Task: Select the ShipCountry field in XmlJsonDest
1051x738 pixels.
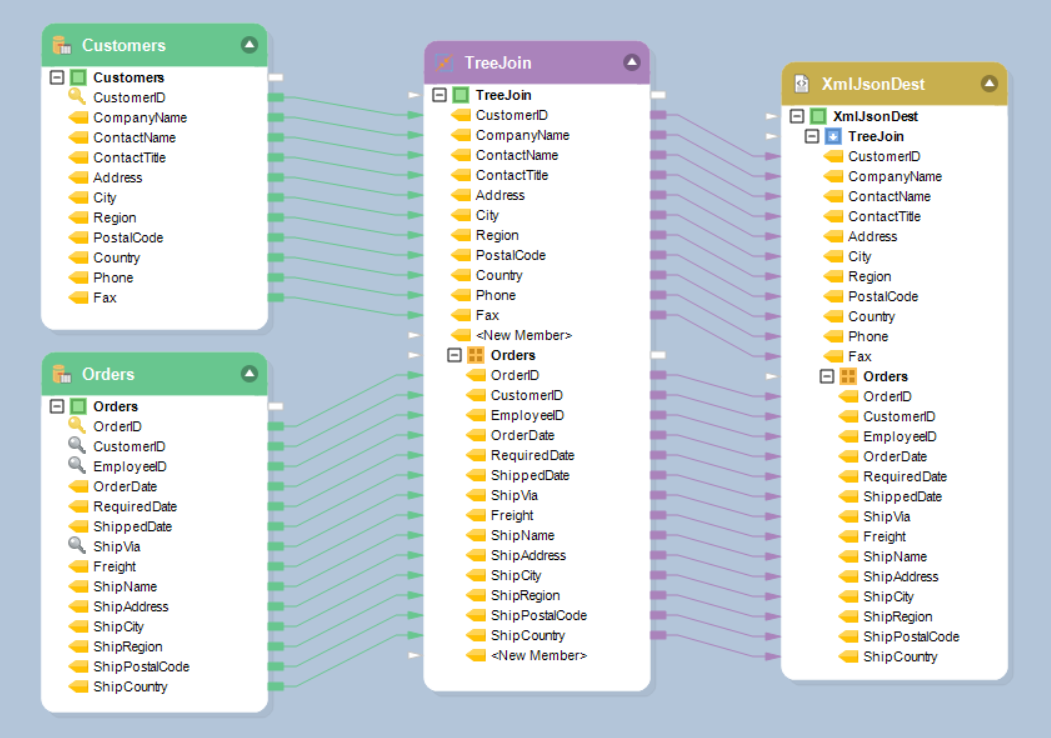Action: click(x=900, y=657)
